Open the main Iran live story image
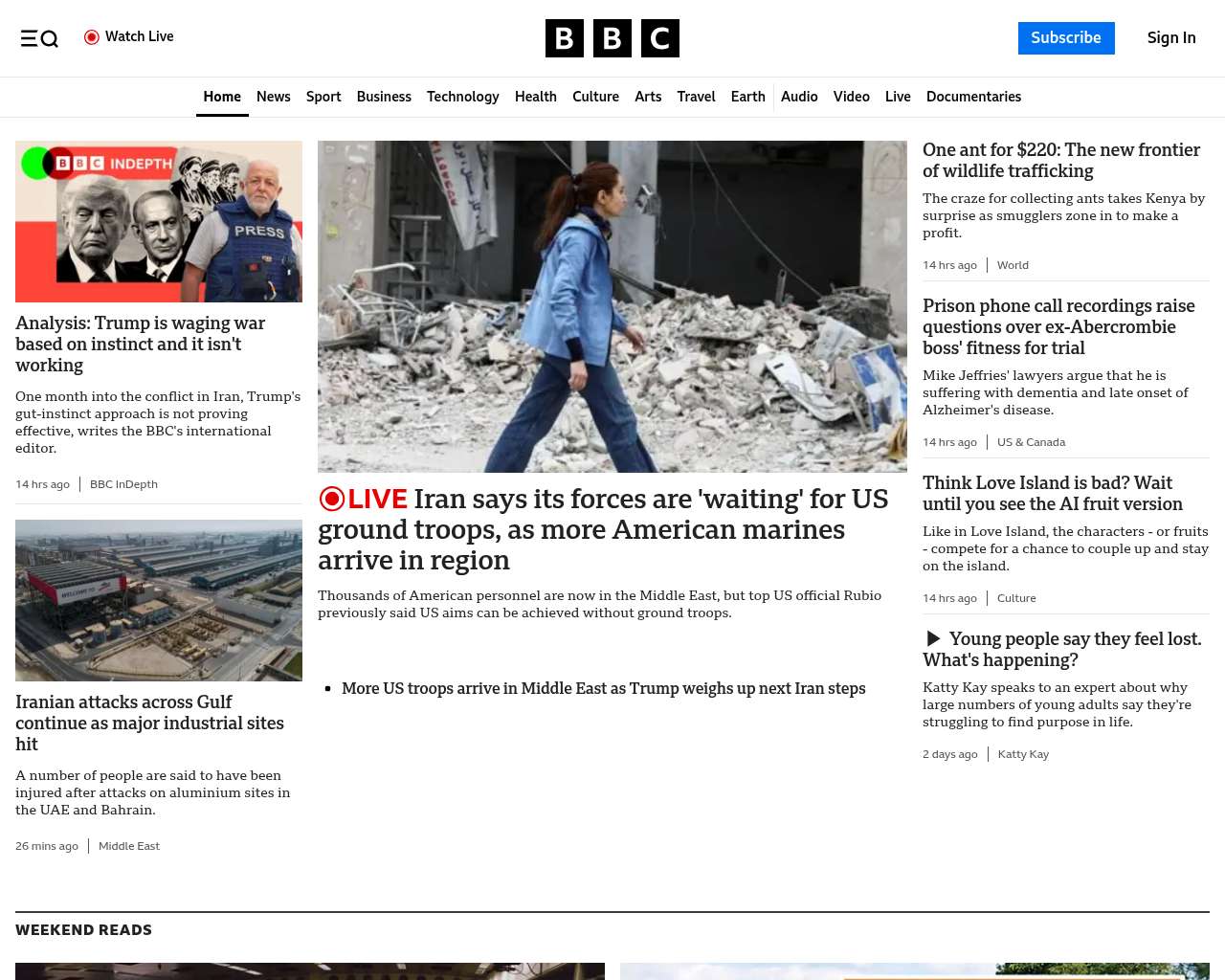The width and height of the screenshot is (1225, 980). pyautogui.click(x=612, y=306)
